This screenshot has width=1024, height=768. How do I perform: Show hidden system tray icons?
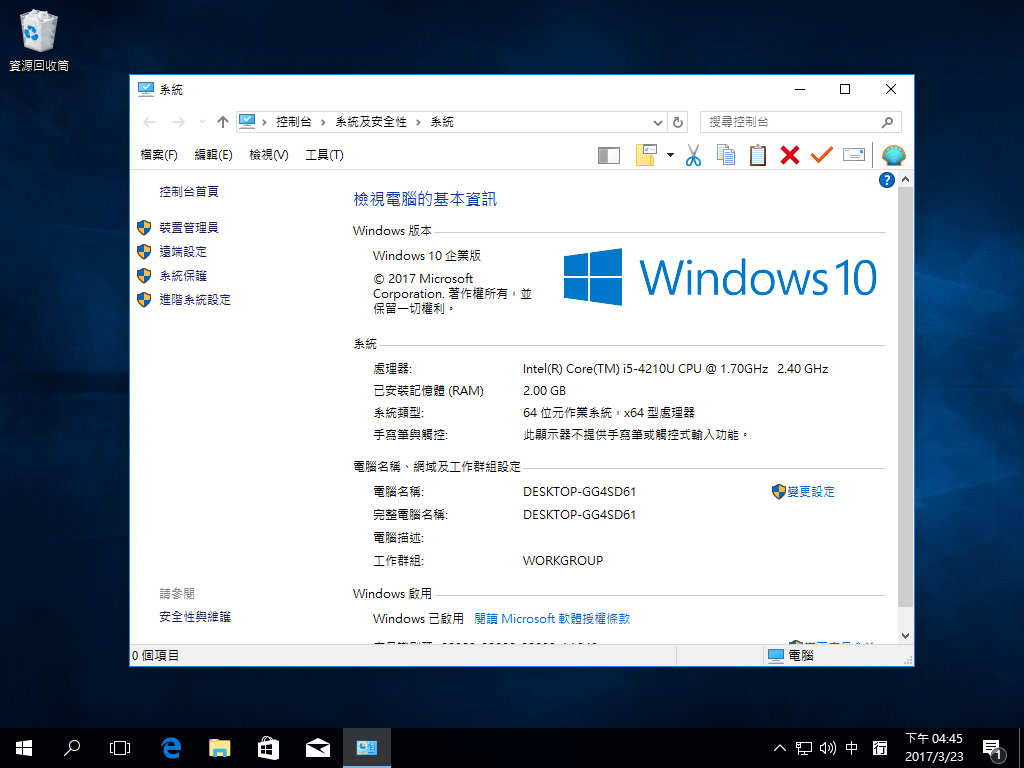[780, 747]
